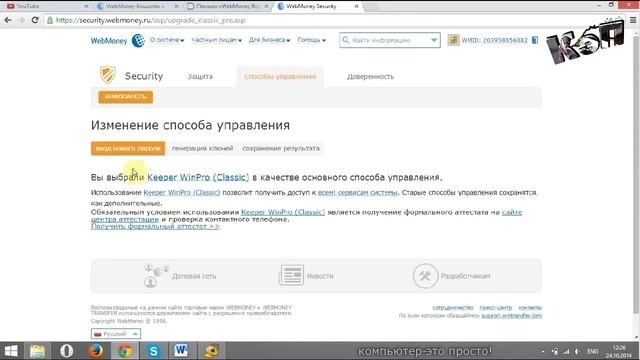
Task: Open Skype from the taskbar
Action: (x=154, y=351)
